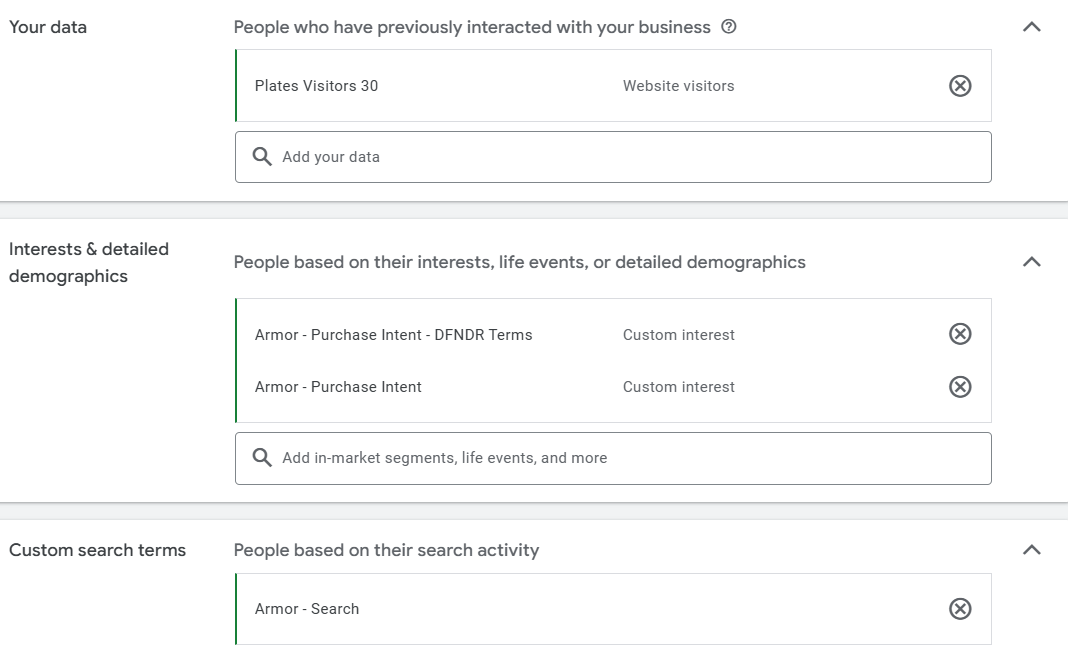This screenshot has height=658, width=1068.
Task: Select the Plates Visitors 30 entry
Action: point(316,86)
